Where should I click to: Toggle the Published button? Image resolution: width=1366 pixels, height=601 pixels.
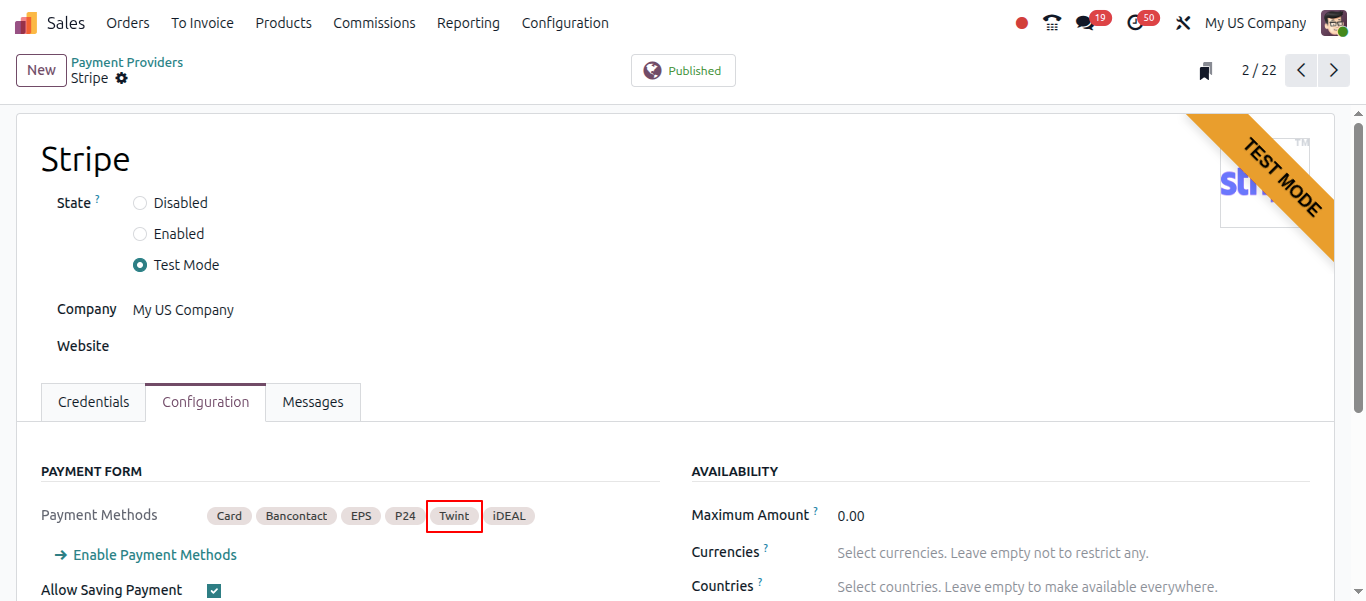683,70
